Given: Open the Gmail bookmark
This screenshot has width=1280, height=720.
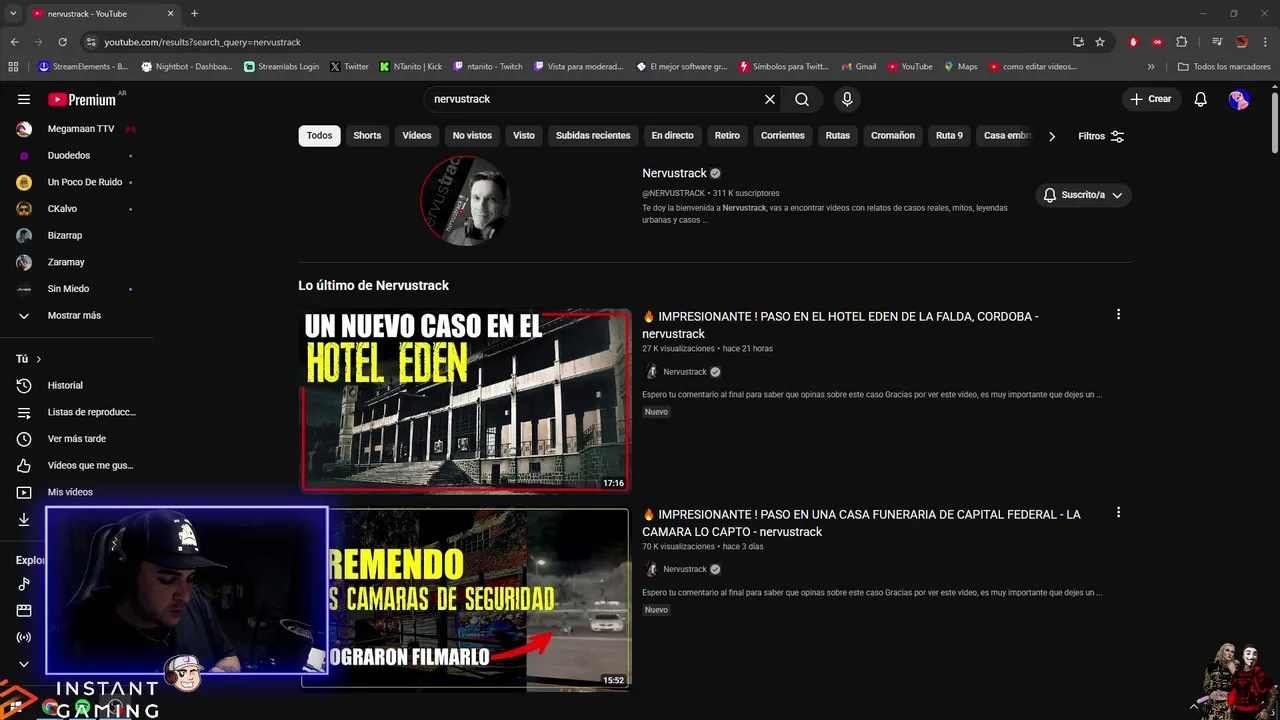Looking at the screenshot, I should [x=858, y=67].
